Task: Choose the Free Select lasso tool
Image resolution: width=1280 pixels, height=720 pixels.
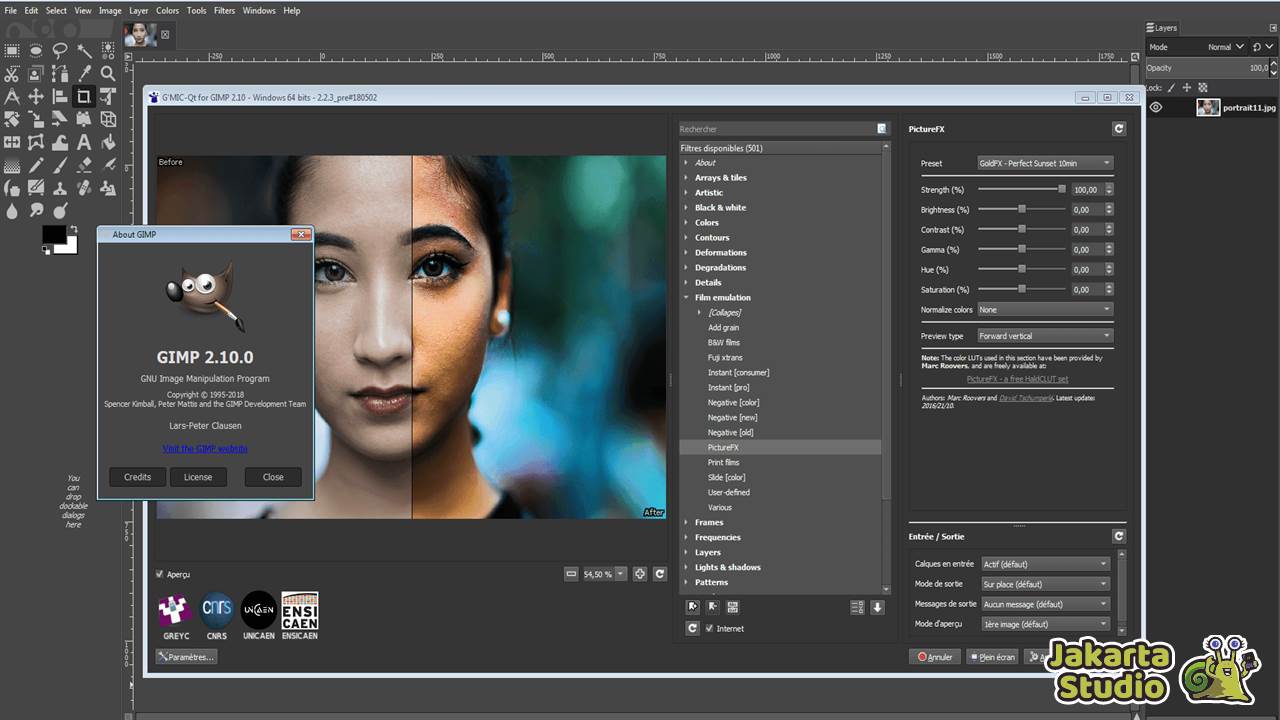Action: click(60, 49)
